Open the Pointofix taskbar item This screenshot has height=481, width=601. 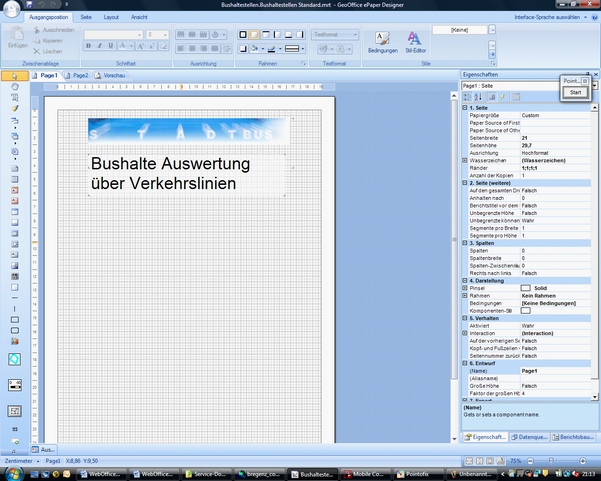[417, 474]
